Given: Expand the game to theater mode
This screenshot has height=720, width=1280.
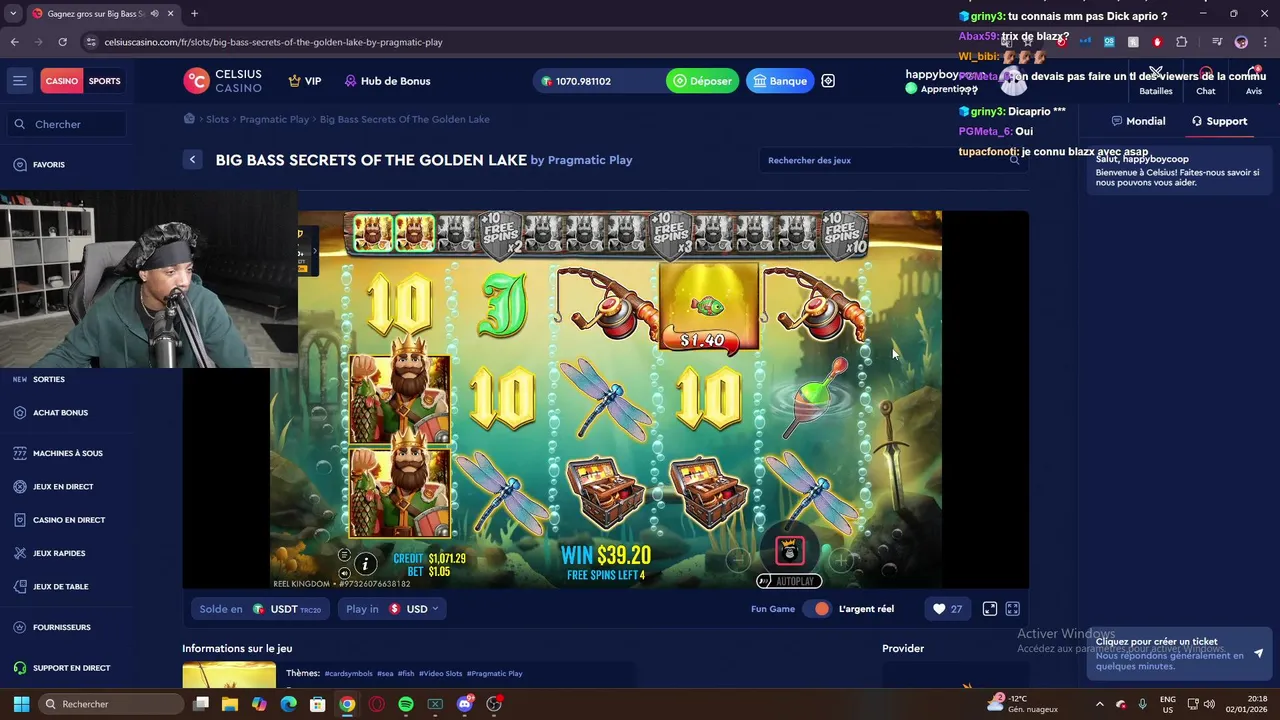Looking at the screenshot, I should click(990, 609).
